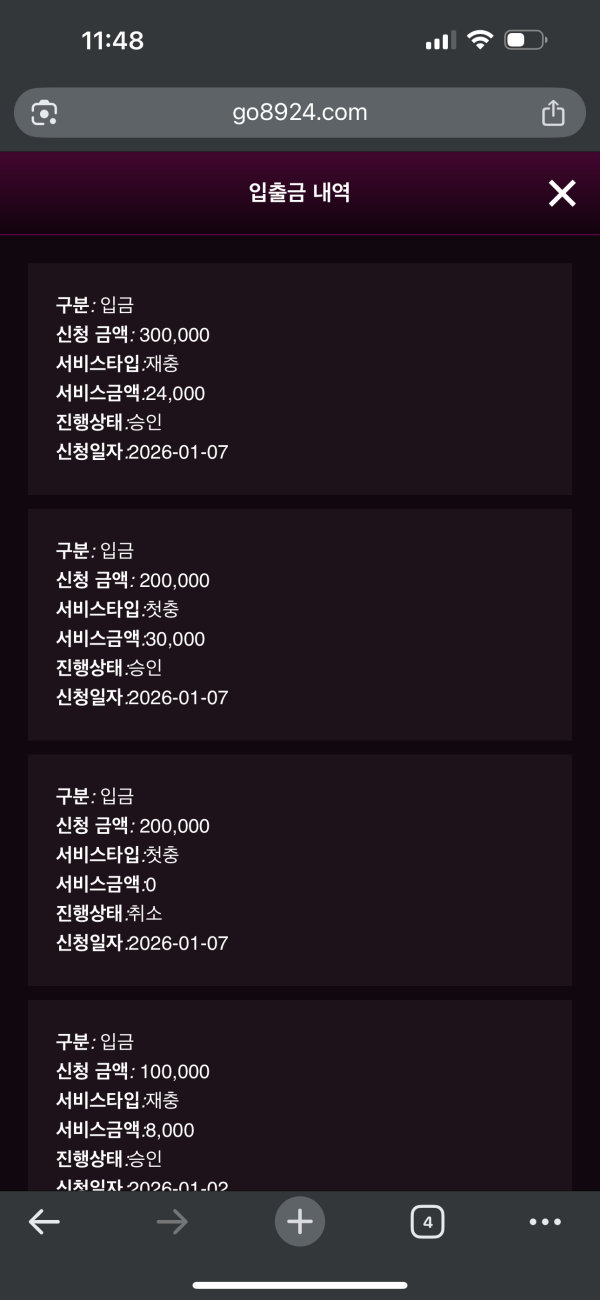Select the 300,000 deposit record card
Screen dimensions: 600x1300
300,379
